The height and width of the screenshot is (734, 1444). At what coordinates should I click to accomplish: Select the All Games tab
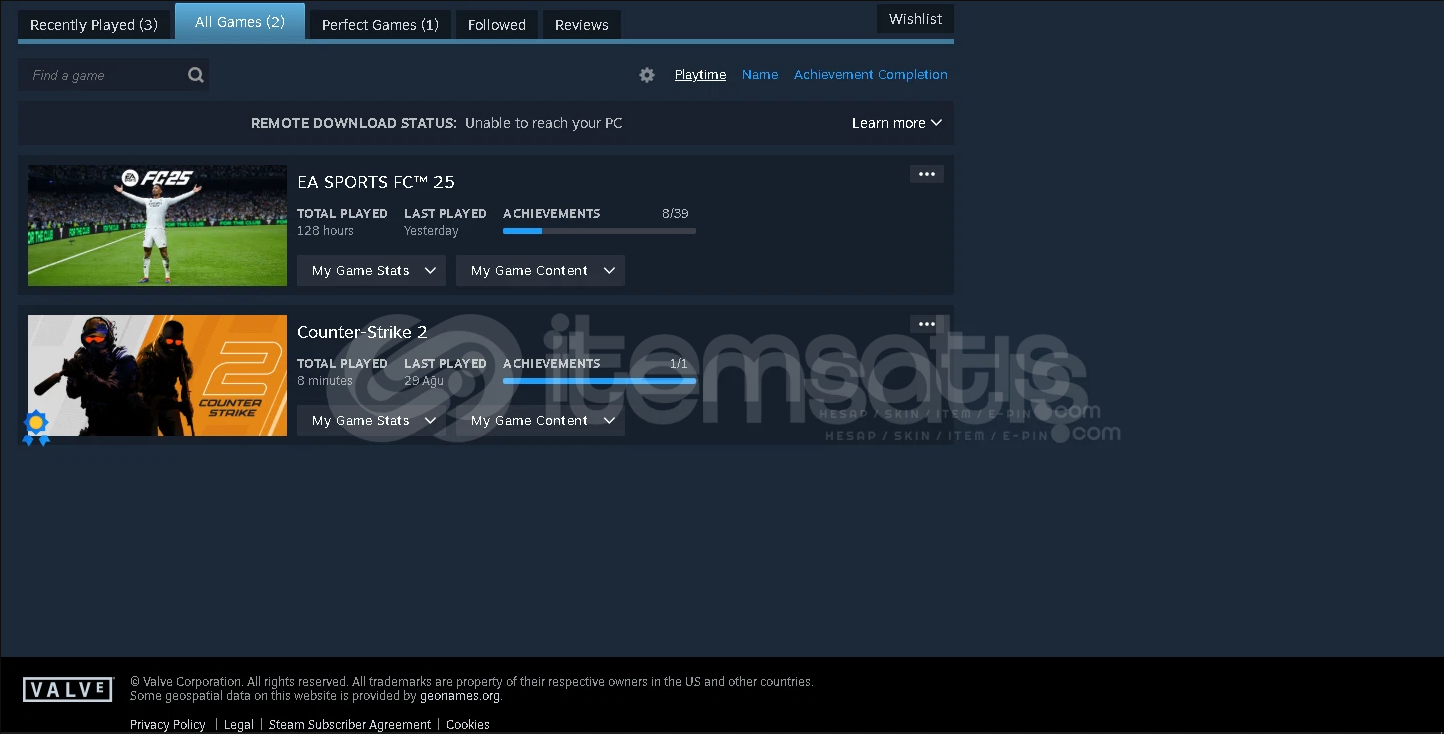click(240, 22)
